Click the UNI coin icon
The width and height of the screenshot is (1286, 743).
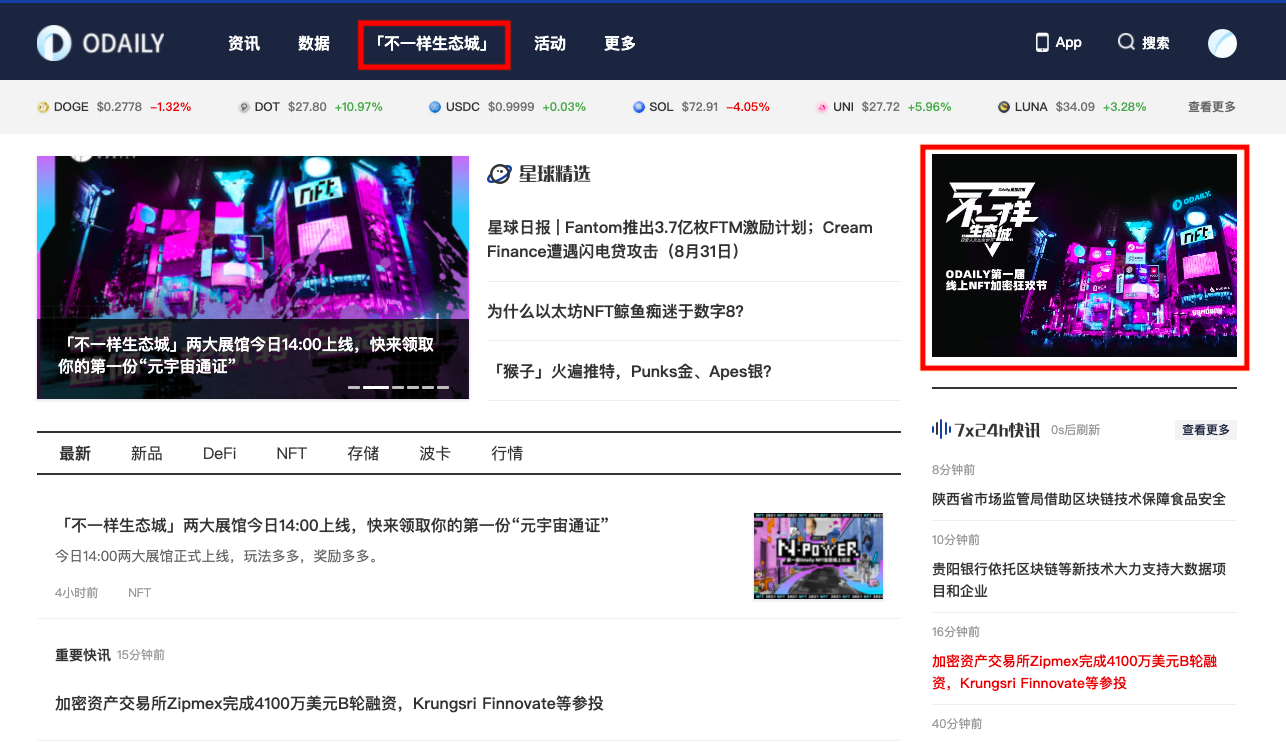coord(822,107)
